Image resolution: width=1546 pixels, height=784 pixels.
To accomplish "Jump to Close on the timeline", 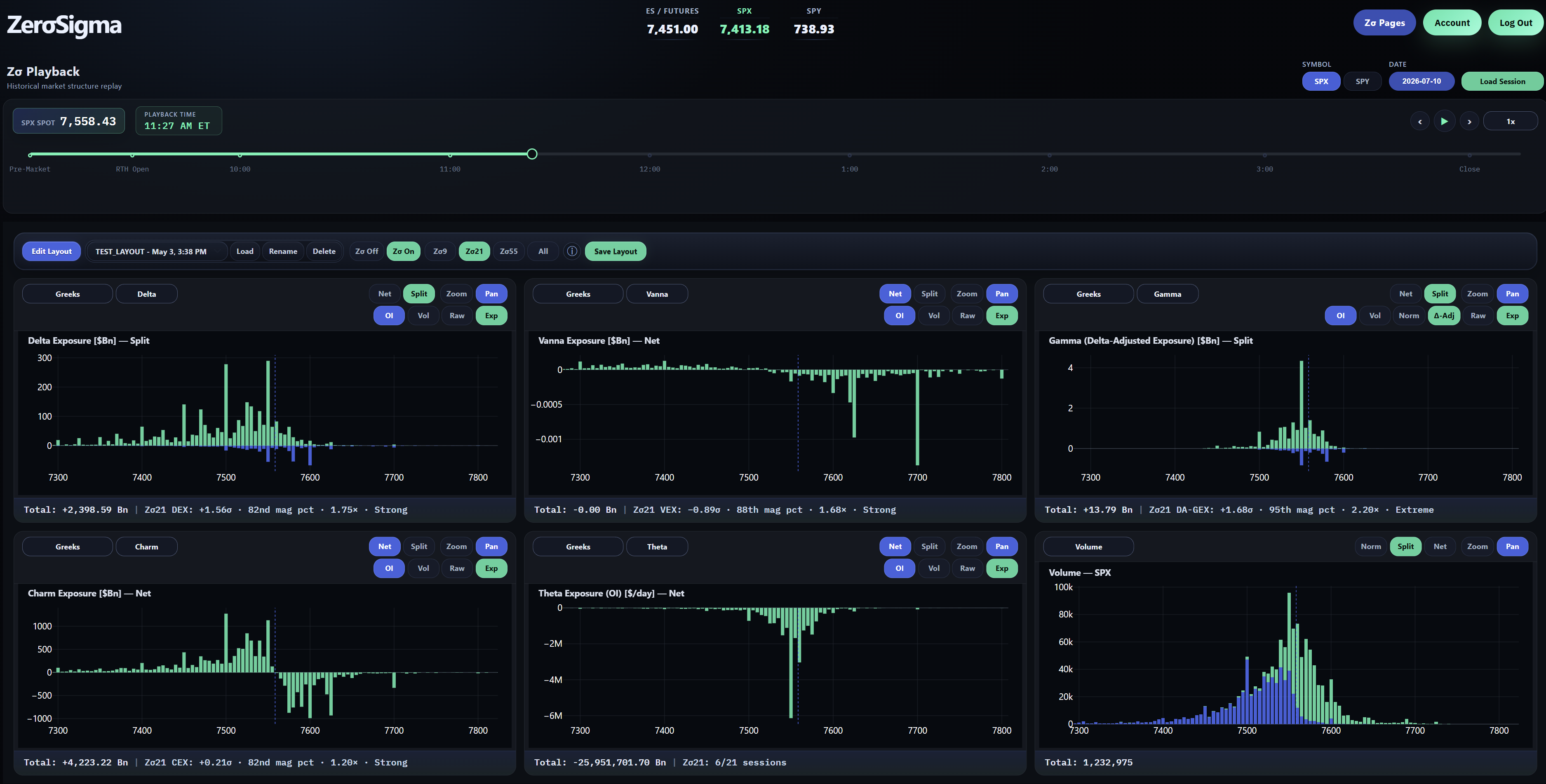I will click(x=1469, y=169).
